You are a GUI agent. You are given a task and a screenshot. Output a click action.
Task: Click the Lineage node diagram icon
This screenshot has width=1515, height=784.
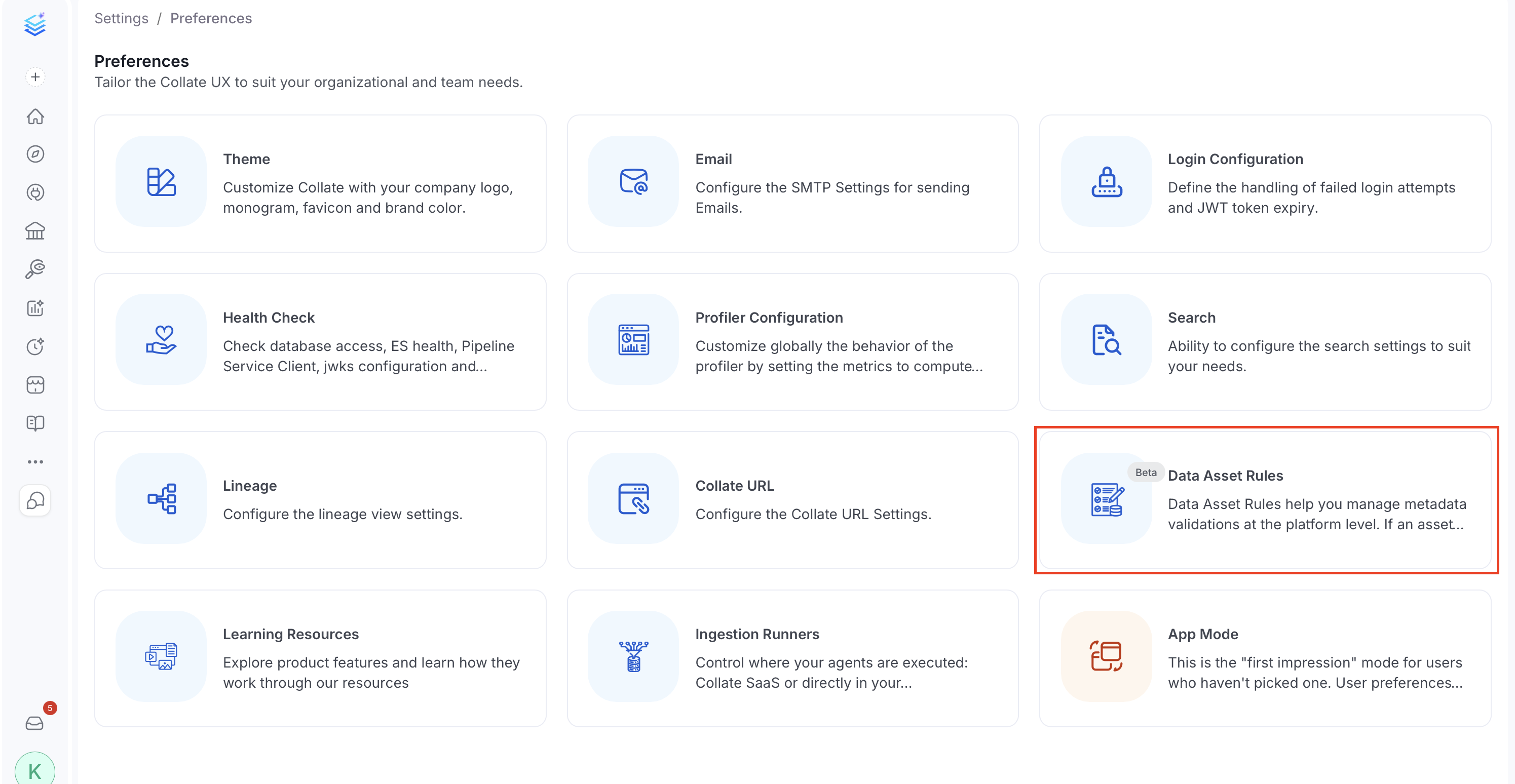point(161,498)
